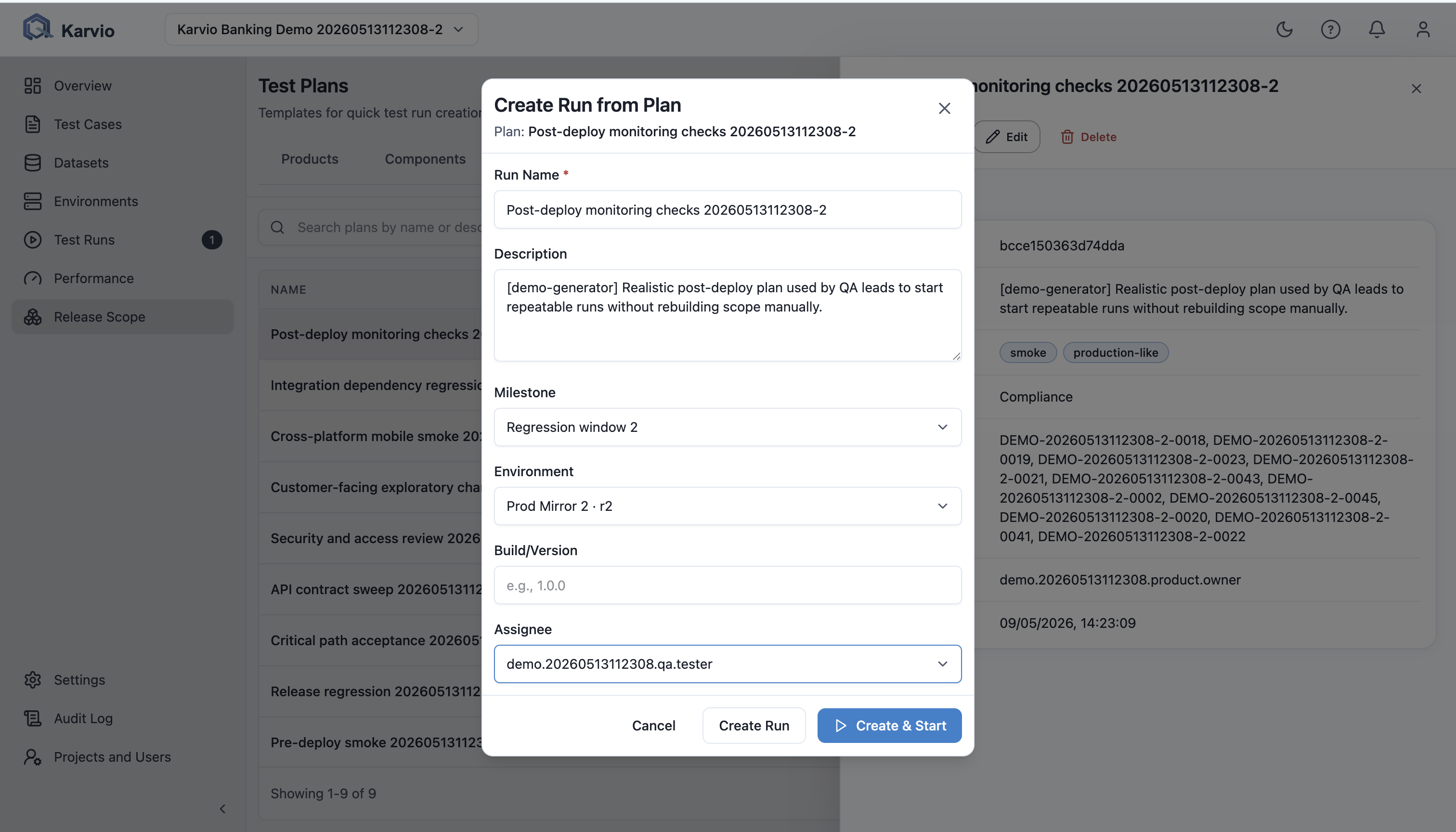Open the project selector dropdown

click(x=321, y=29)
